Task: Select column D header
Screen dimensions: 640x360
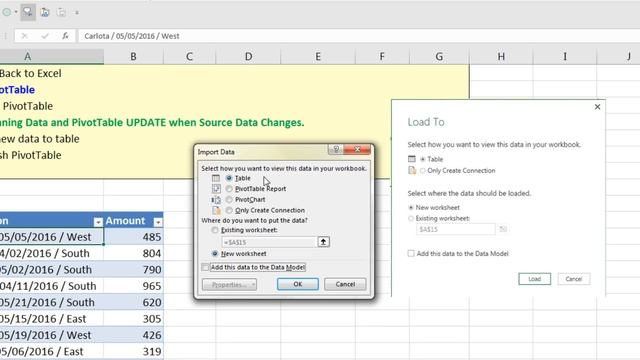Action: [x=248, y=56]
